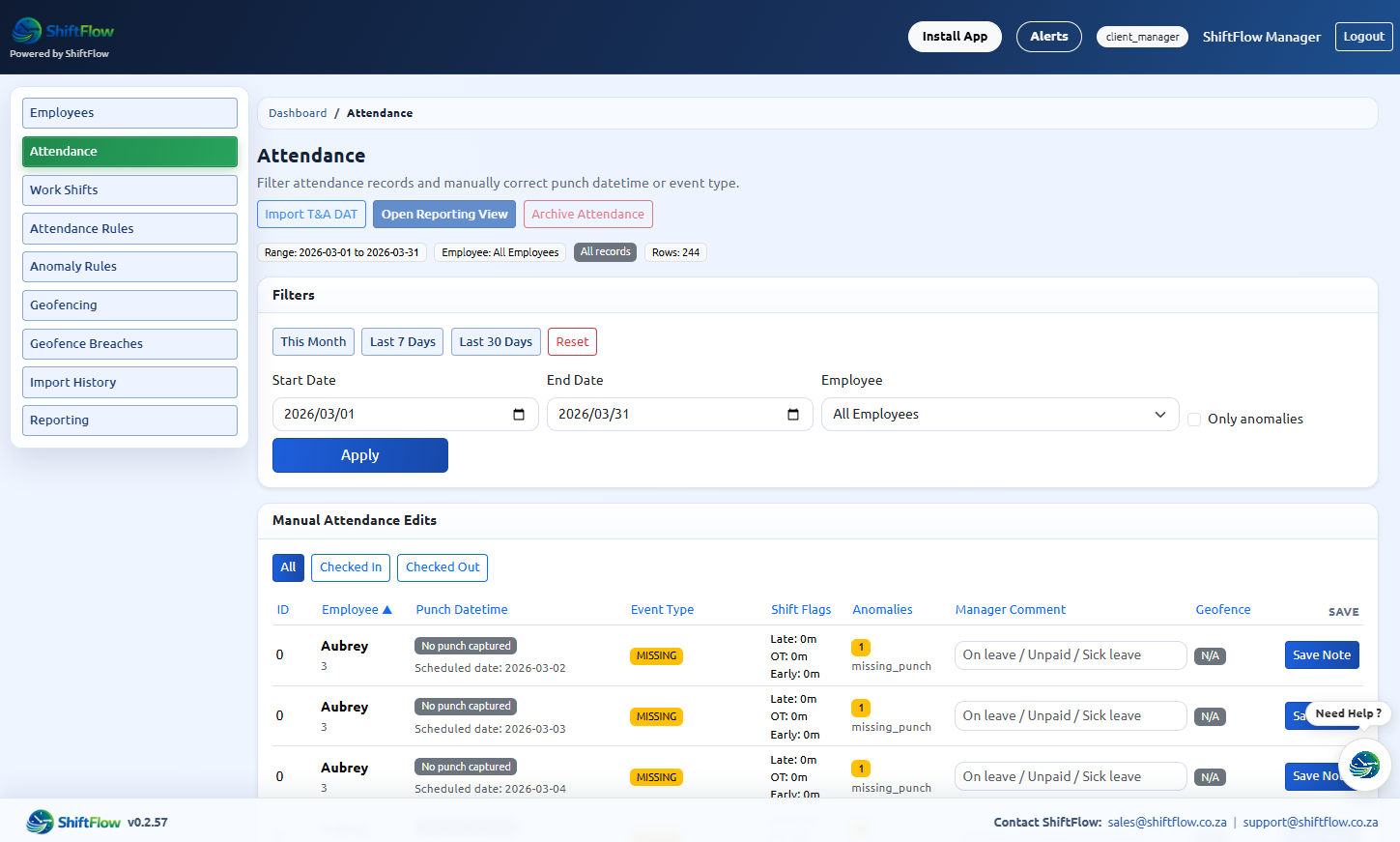Click the Range 2026-03-01 to 2026-03-31 badge
This screenshot has width=1400, height=842.
342,252
